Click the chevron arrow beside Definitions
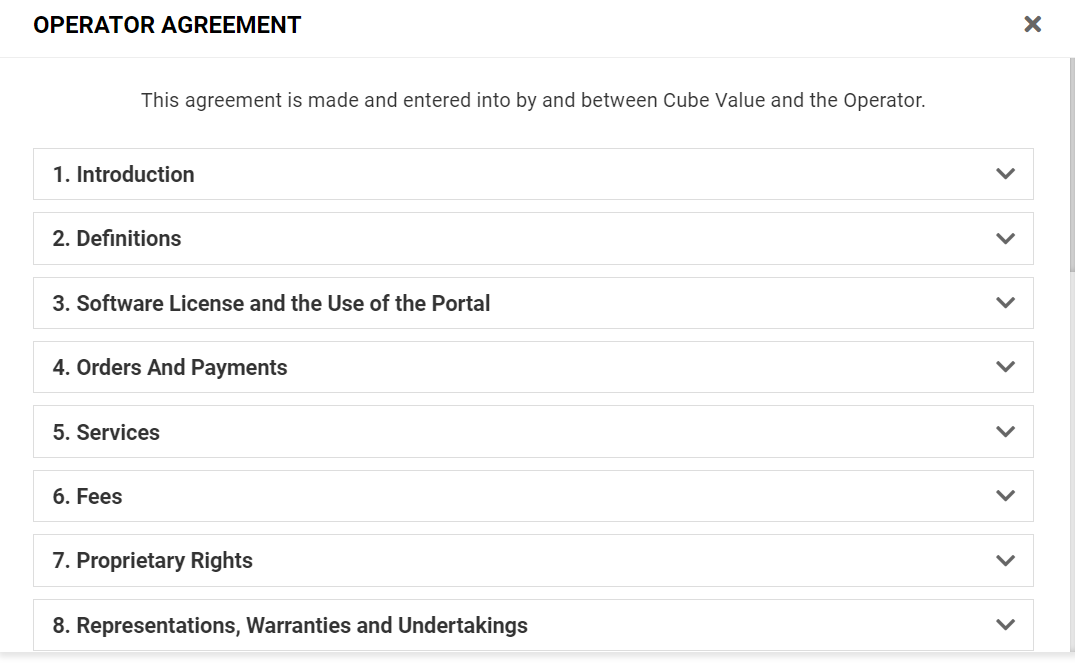 [1005, 239]
